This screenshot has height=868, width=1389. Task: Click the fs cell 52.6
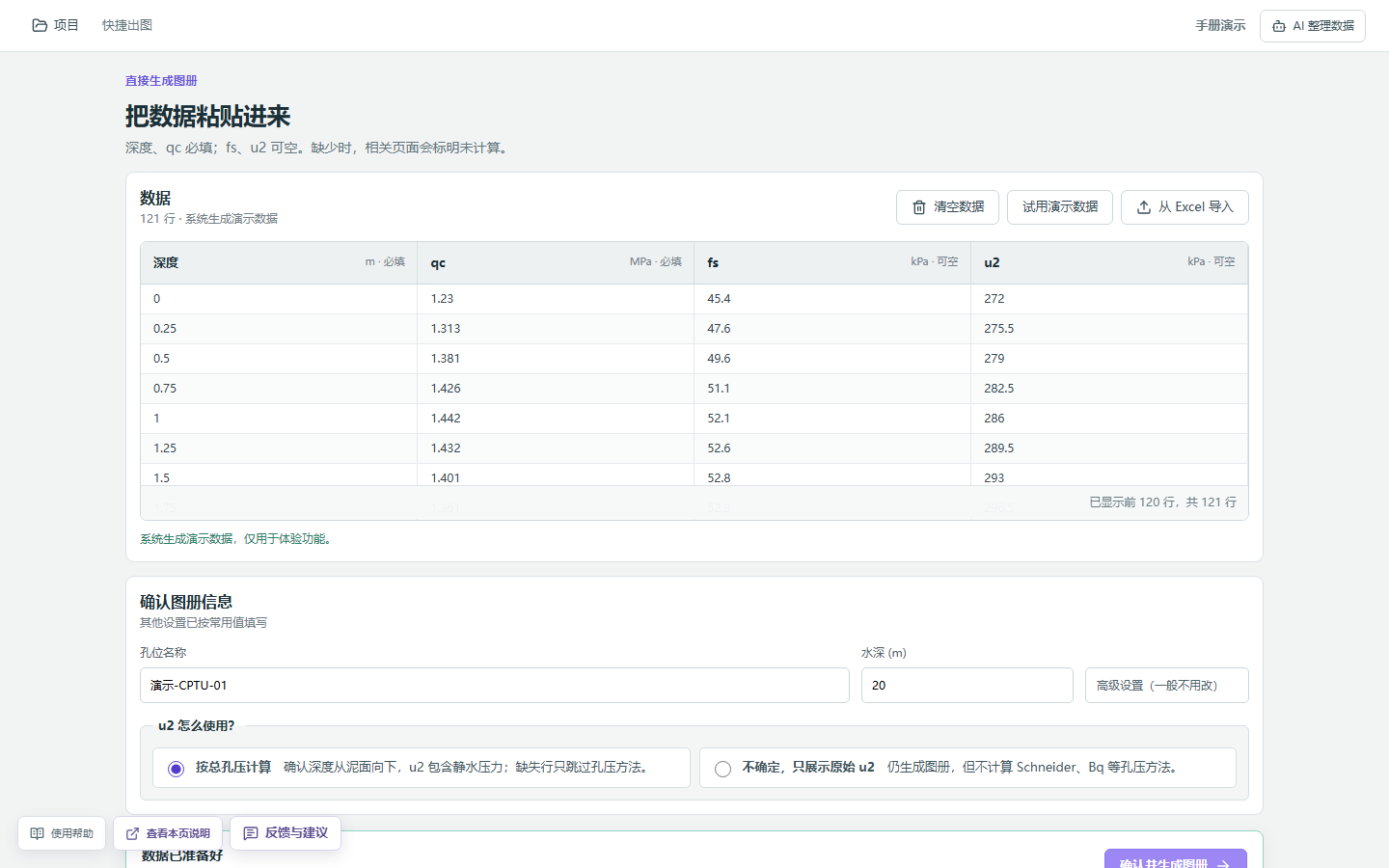coord(832,448)
